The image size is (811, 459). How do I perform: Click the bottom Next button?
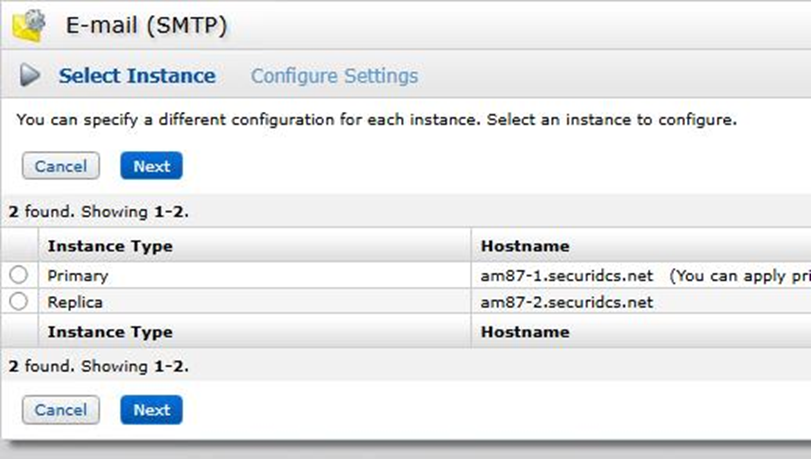[x=151, y=410]
